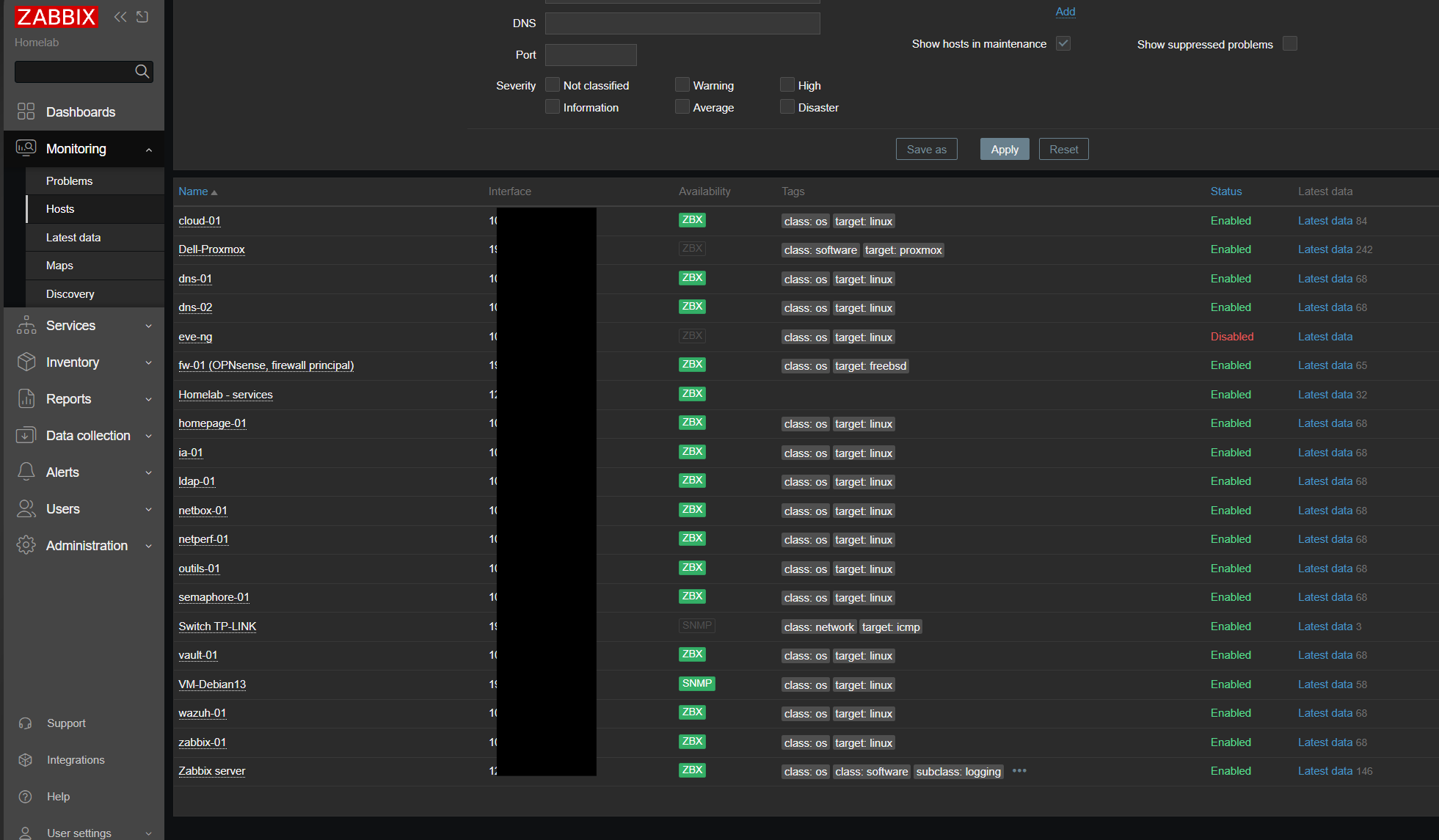The width and height of the screenshot is (1439, 840).
Task: Click the Inventory box icon
Action: coord(26,362)
